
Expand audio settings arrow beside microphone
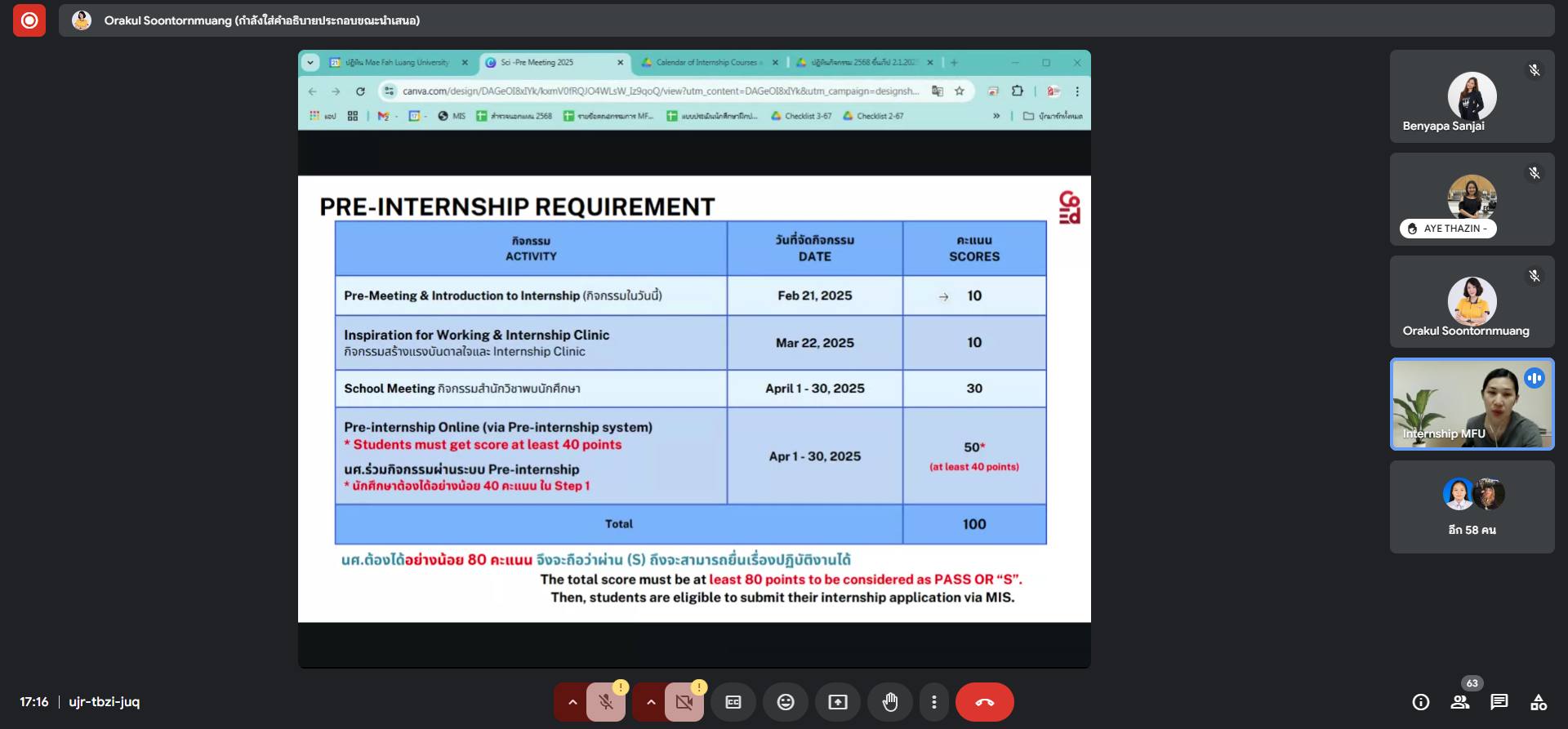pos(572,702)
